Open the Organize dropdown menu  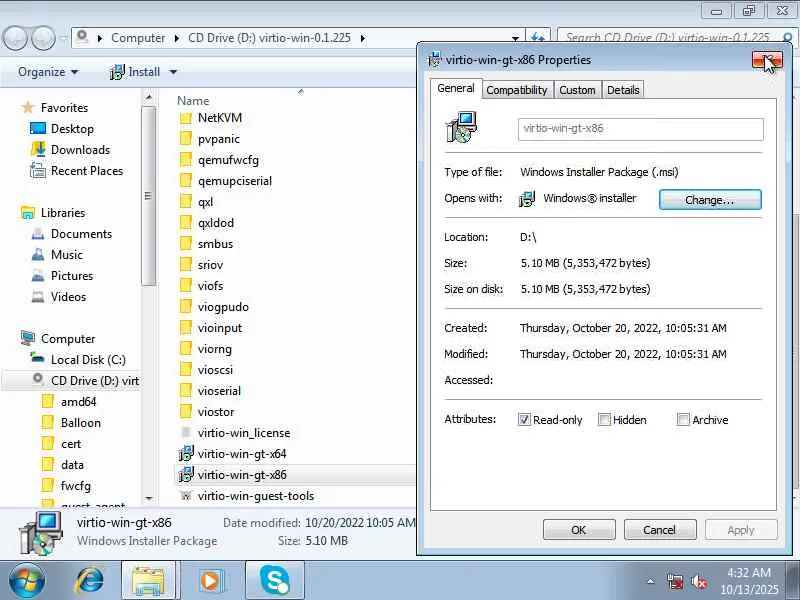48,72
